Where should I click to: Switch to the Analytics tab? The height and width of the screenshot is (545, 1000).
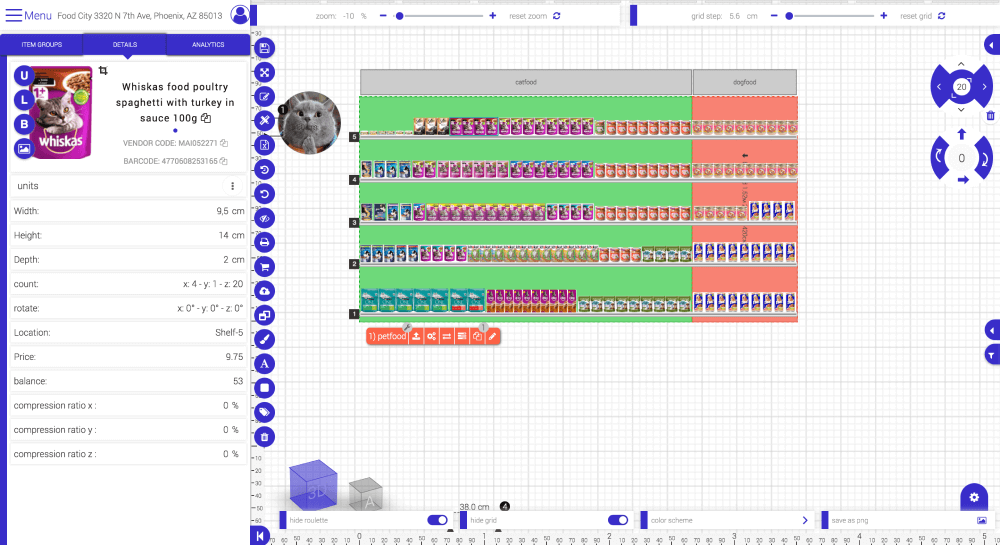click(x=208, y=45)
